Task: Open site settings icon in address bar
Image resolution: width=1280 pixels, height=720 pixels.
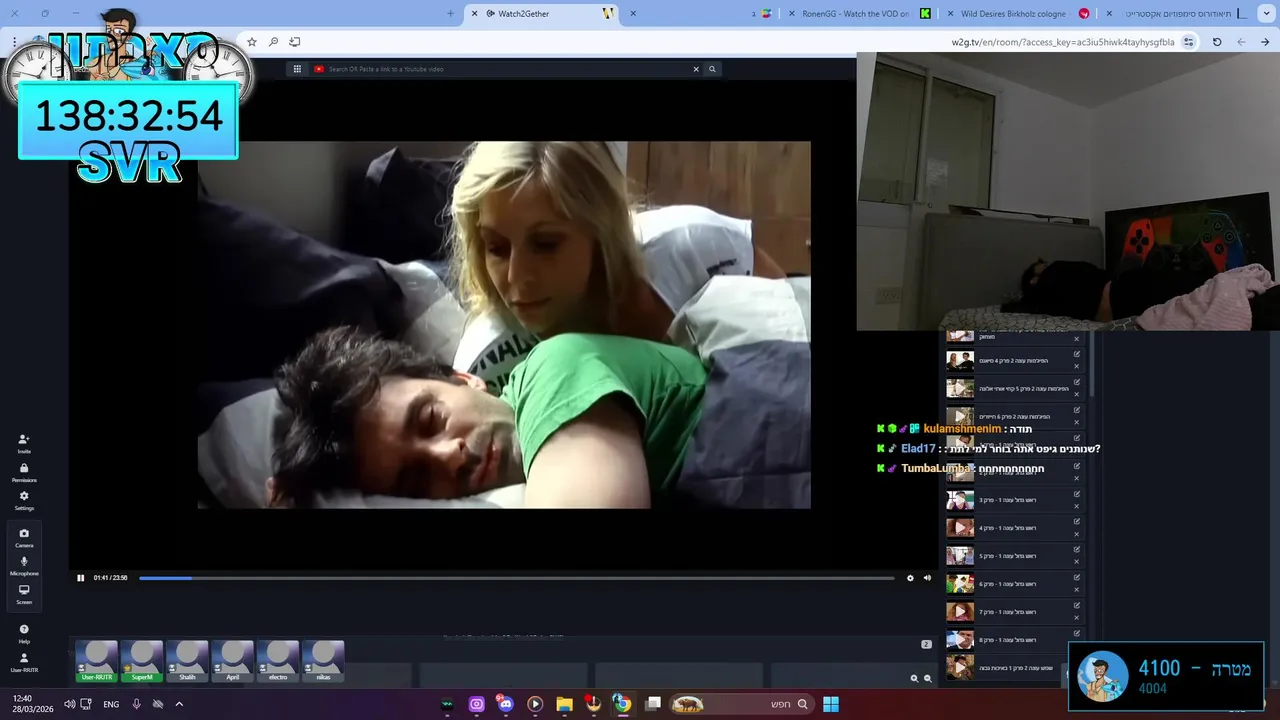Action: point(1188,42)
